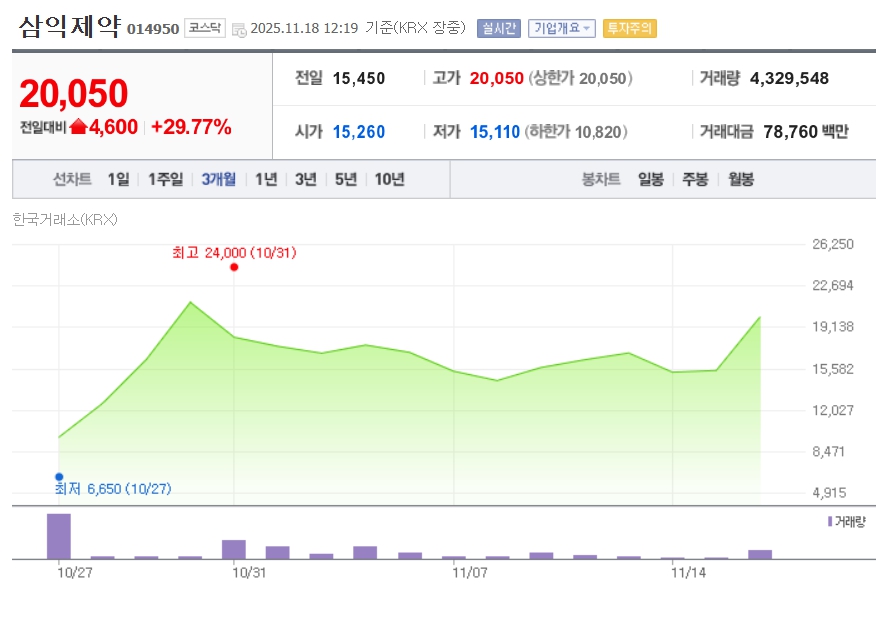Select the 1주일 chart period

165,179
